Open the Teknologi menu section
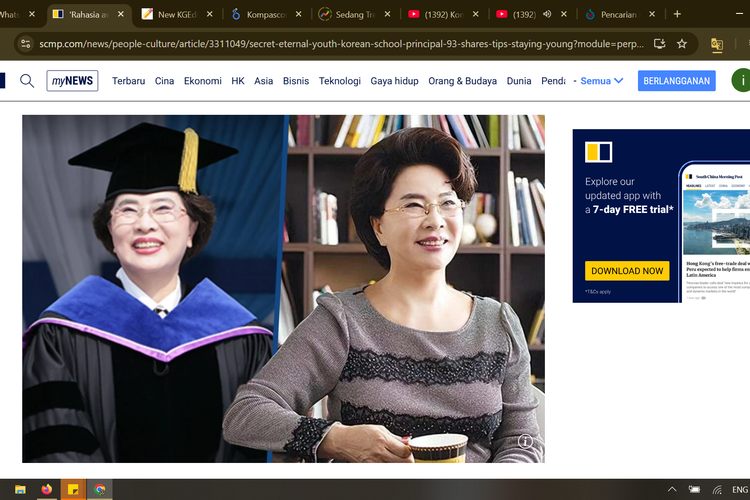Viewport: 750px width, 500px height. (340, 81)
